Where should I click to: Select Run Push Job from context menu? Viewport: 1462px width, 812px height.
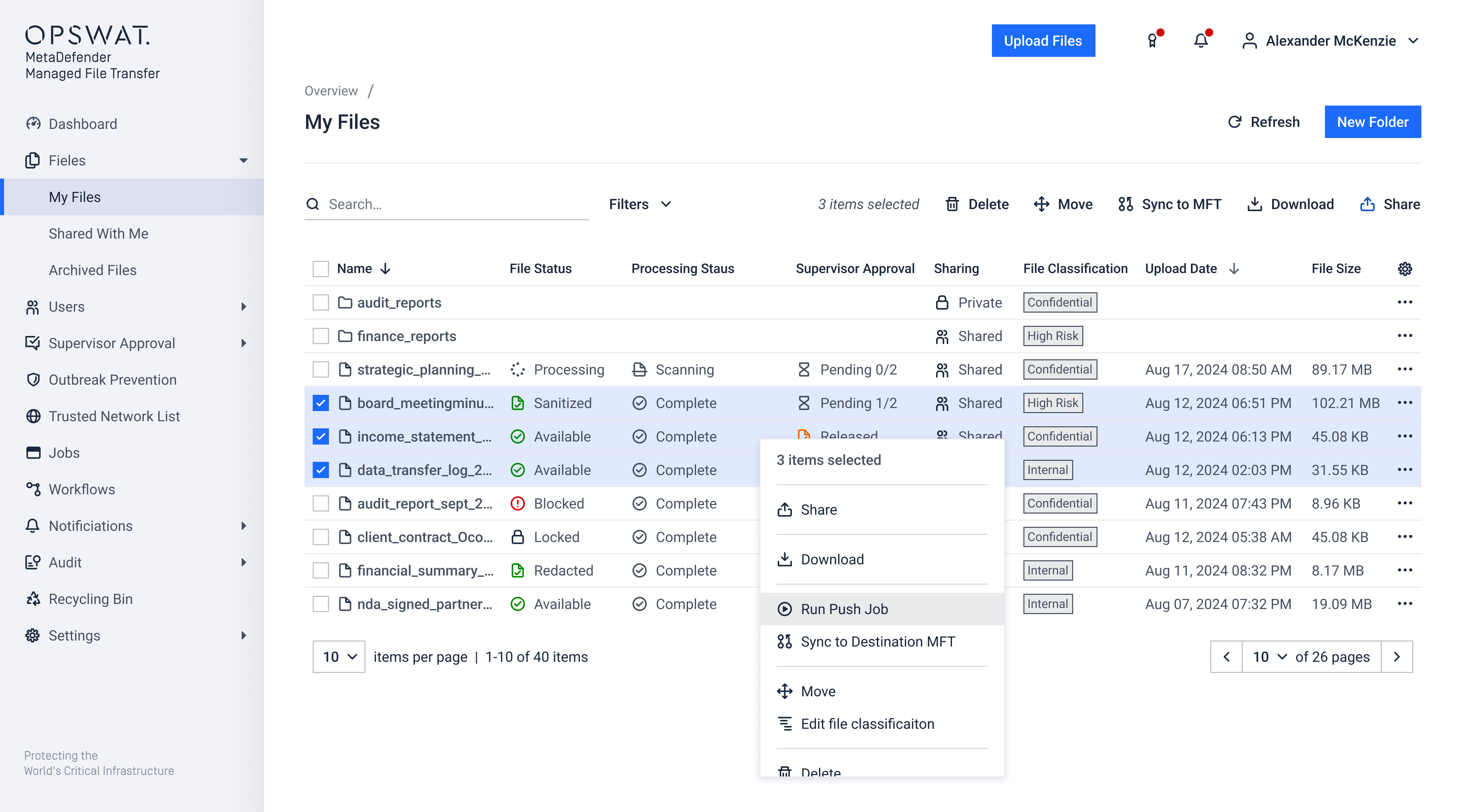[844, 609]
